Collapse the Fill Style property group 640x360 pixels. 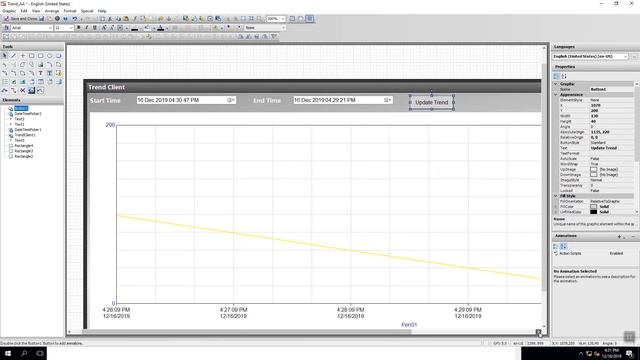pyautogui.click(x=556, y=196)
